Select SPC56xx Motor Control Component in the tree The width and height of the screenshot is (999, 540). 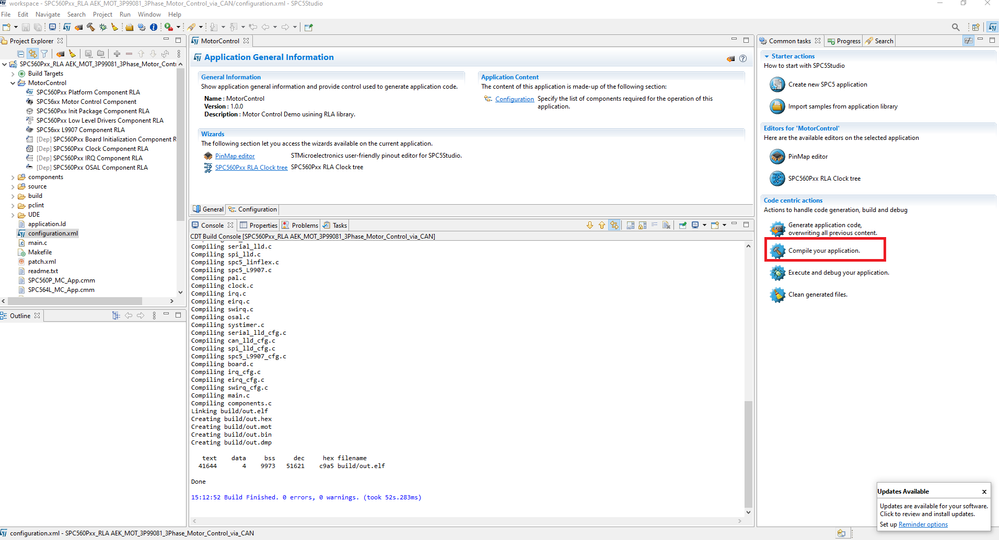point(86,102)
